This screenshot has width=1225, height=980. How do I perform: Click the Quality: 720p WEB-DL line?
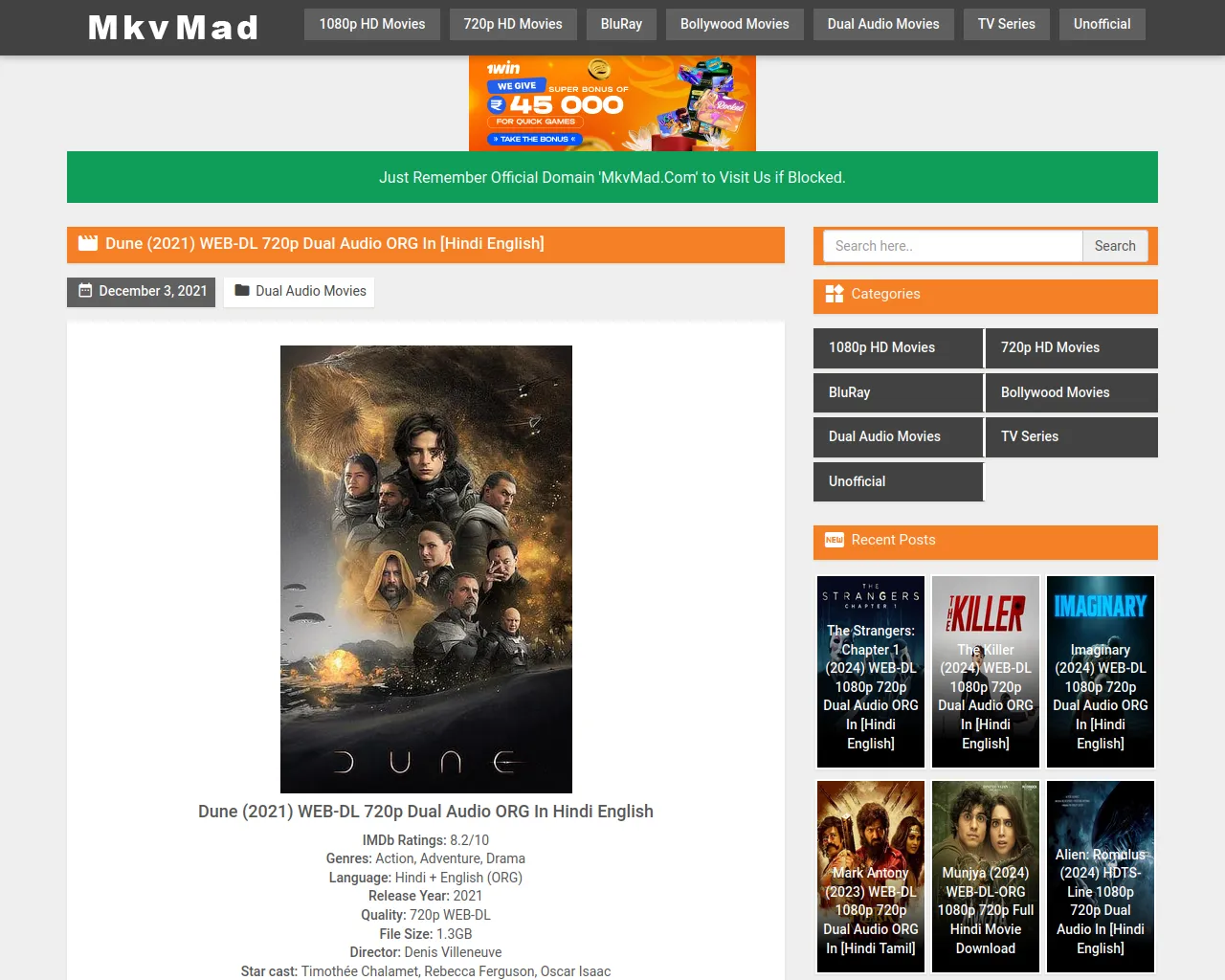tap(426, 915)
